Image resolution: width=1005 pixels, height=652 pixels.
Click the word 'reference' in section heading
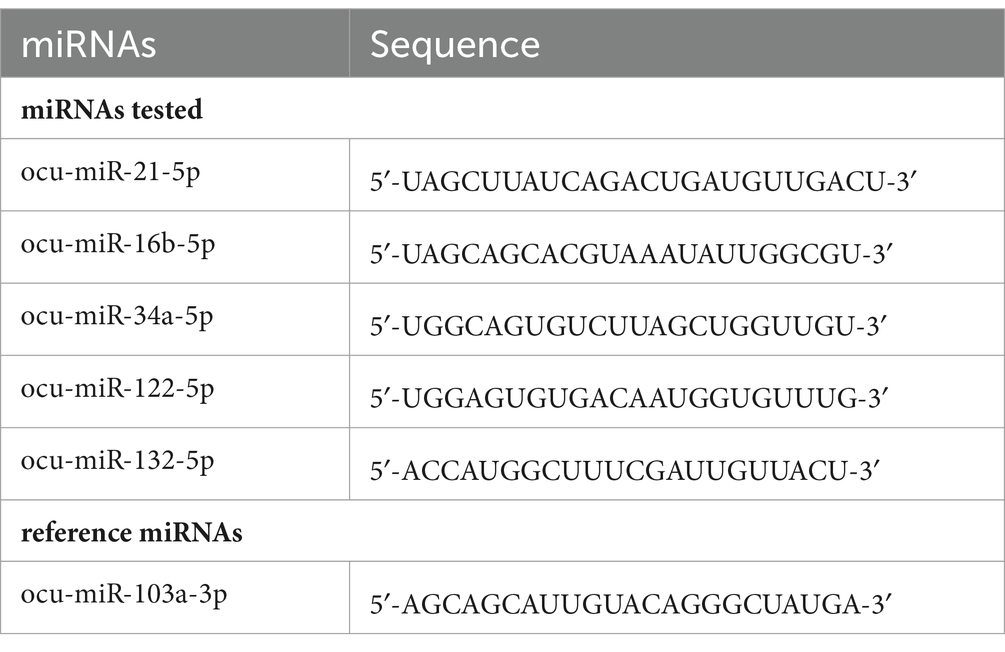(76, 533)
